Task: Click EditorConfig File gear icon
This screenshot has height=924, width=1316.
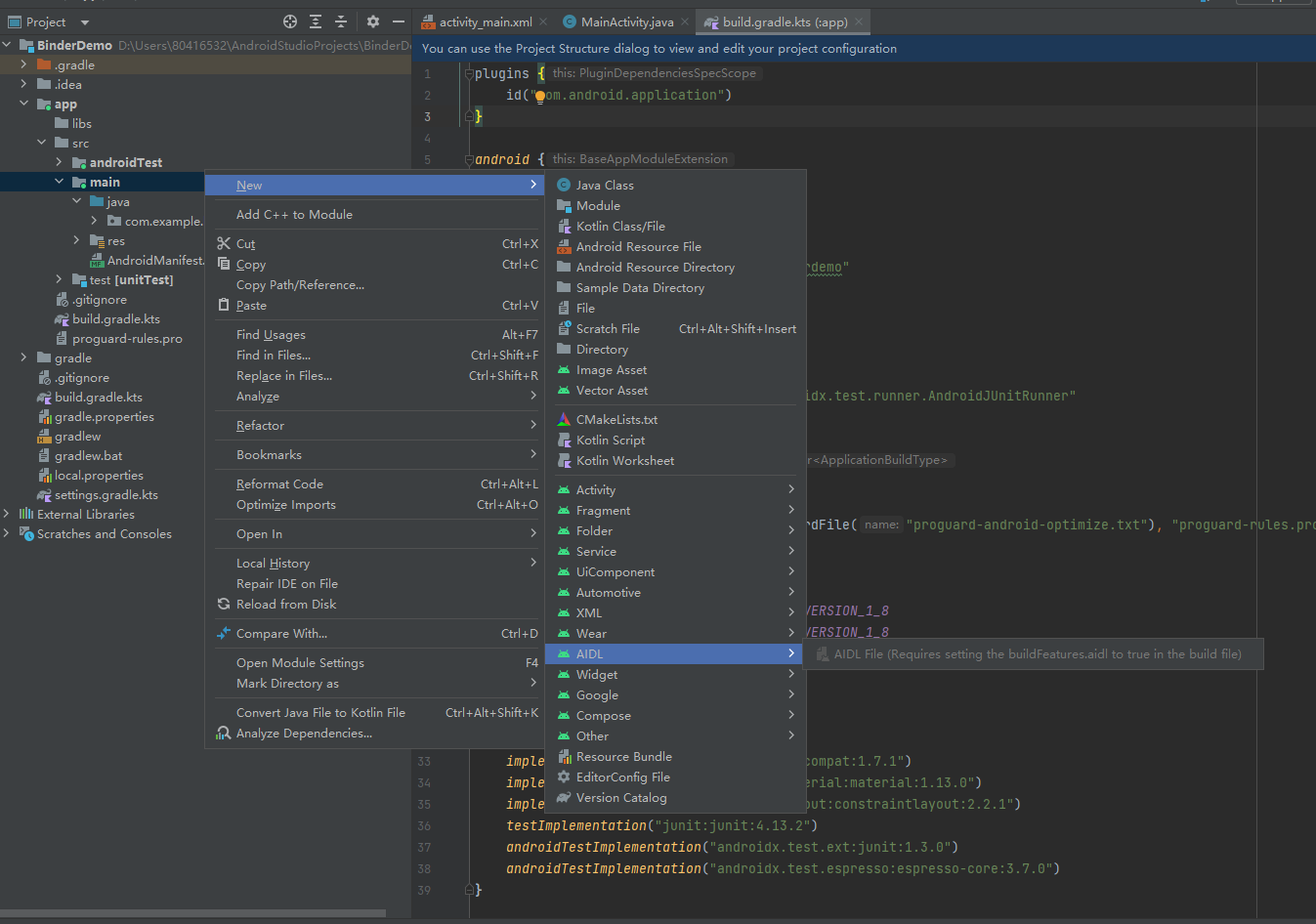Action: (x=564, y=777)
